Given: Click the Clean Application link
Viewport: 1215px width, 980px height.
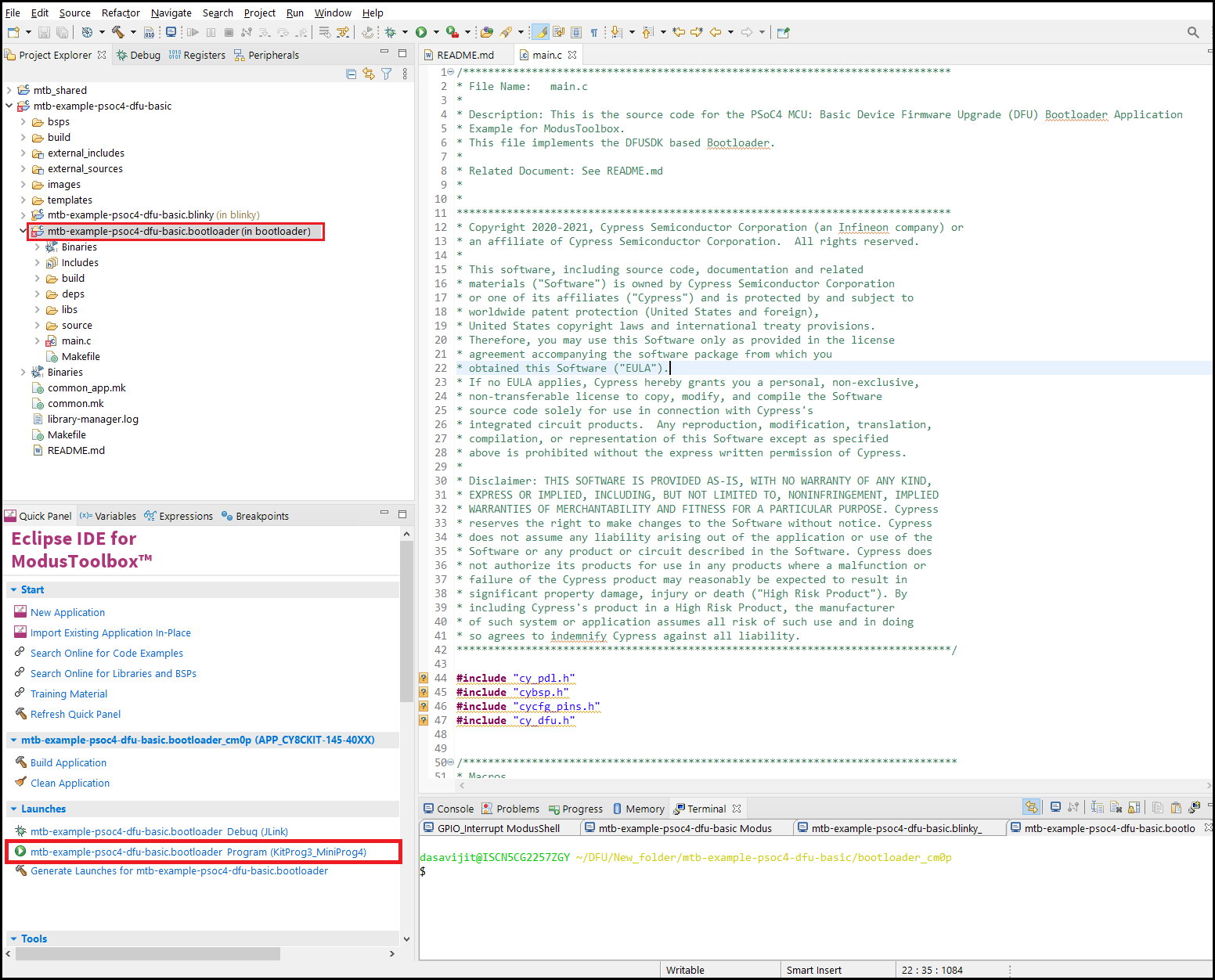Looking at the screenshot, I should [70, 783].
